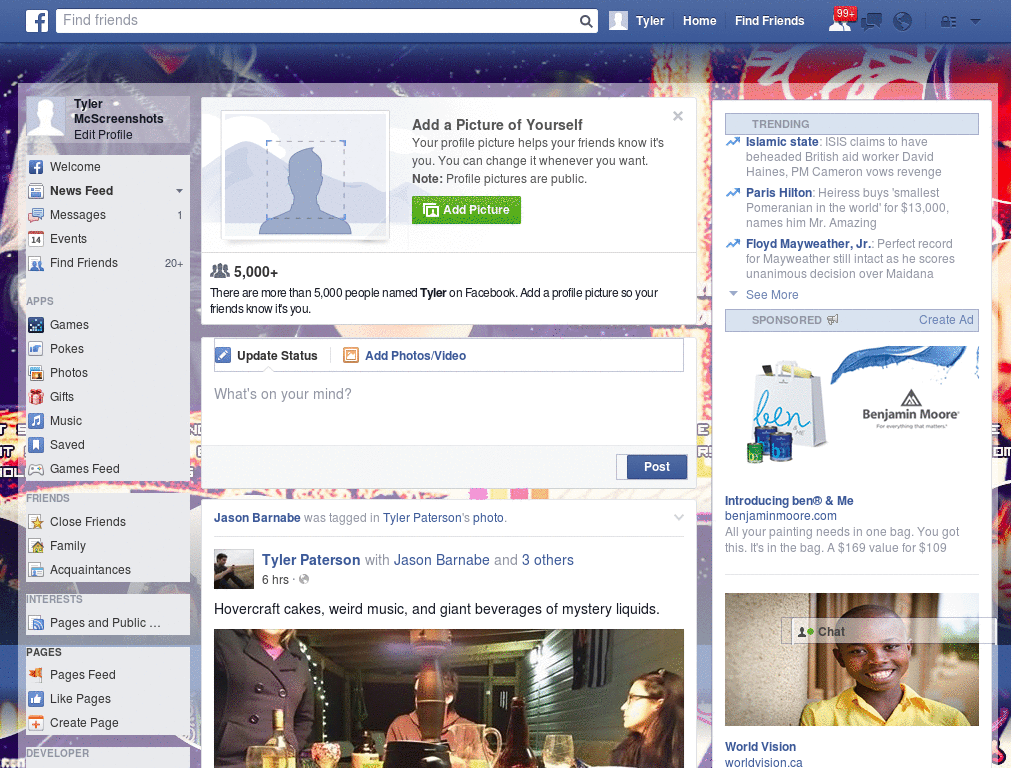
Task: Open the hovercraft cakes post photo
Action: [x=449, y=698]
